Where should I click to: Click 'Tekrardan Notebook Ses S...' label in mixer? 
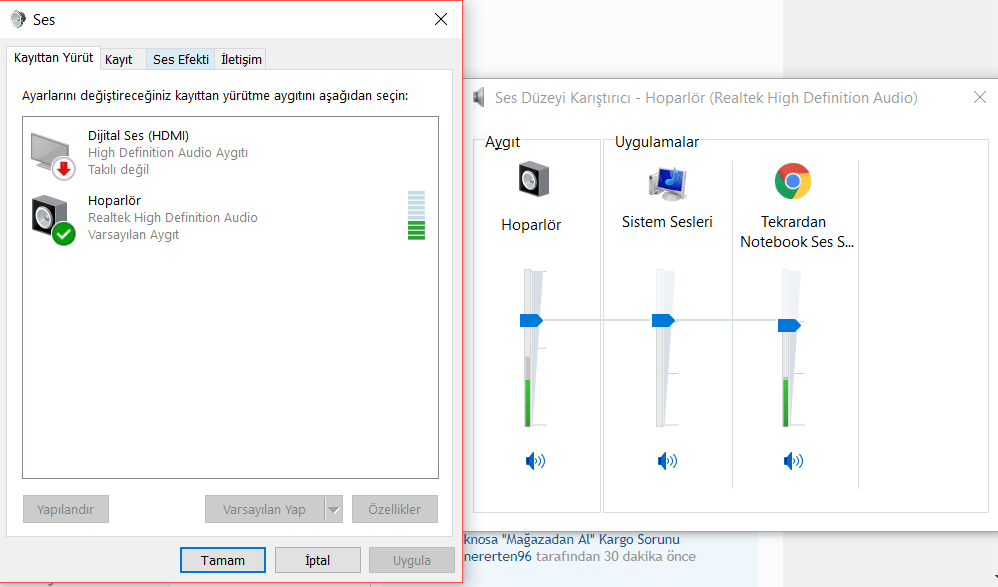point(797,232)
